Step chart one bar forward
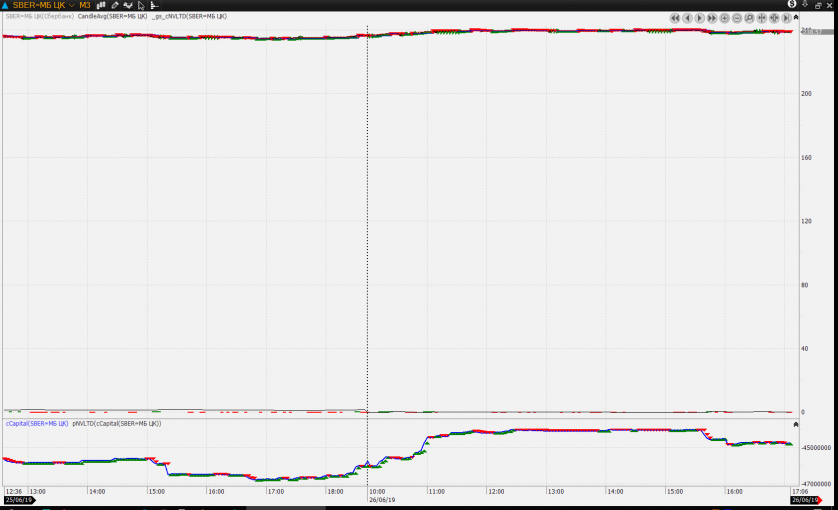The width and height of the screenshot is (838, 510). (699, 18)
